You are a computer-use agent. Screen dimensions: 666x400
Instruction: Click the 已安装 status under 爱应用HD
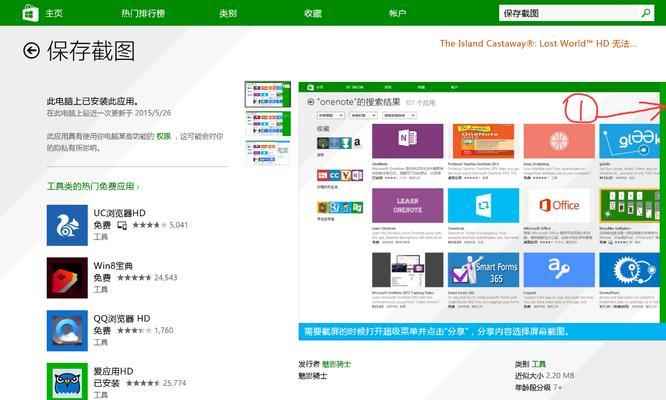point(106,383)
